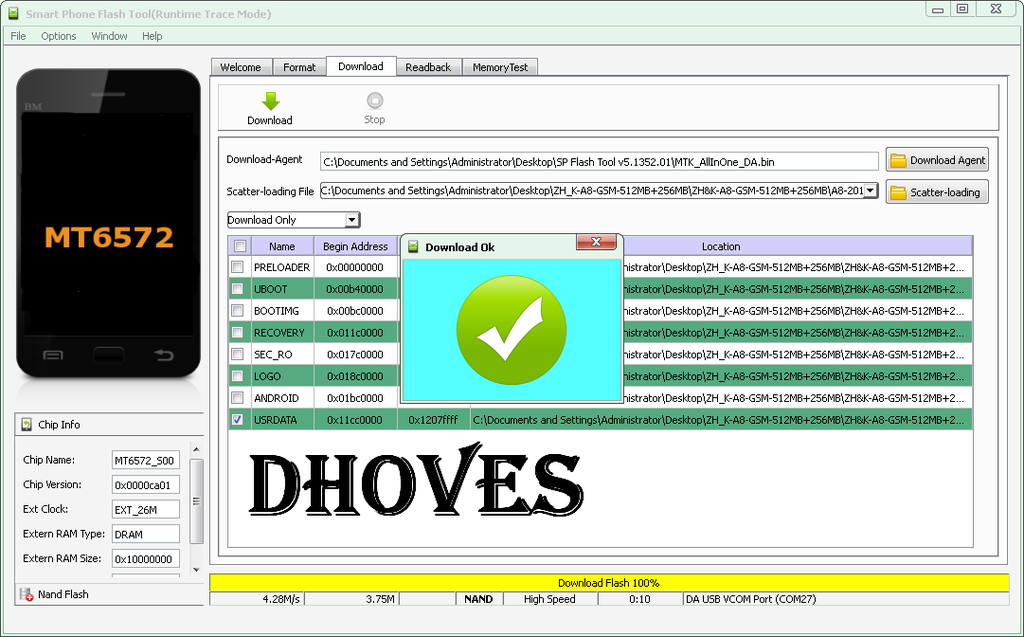1024x637 pixels.
Task: Toggle the select-all checkbox in table header
Action: click(240, 246)
